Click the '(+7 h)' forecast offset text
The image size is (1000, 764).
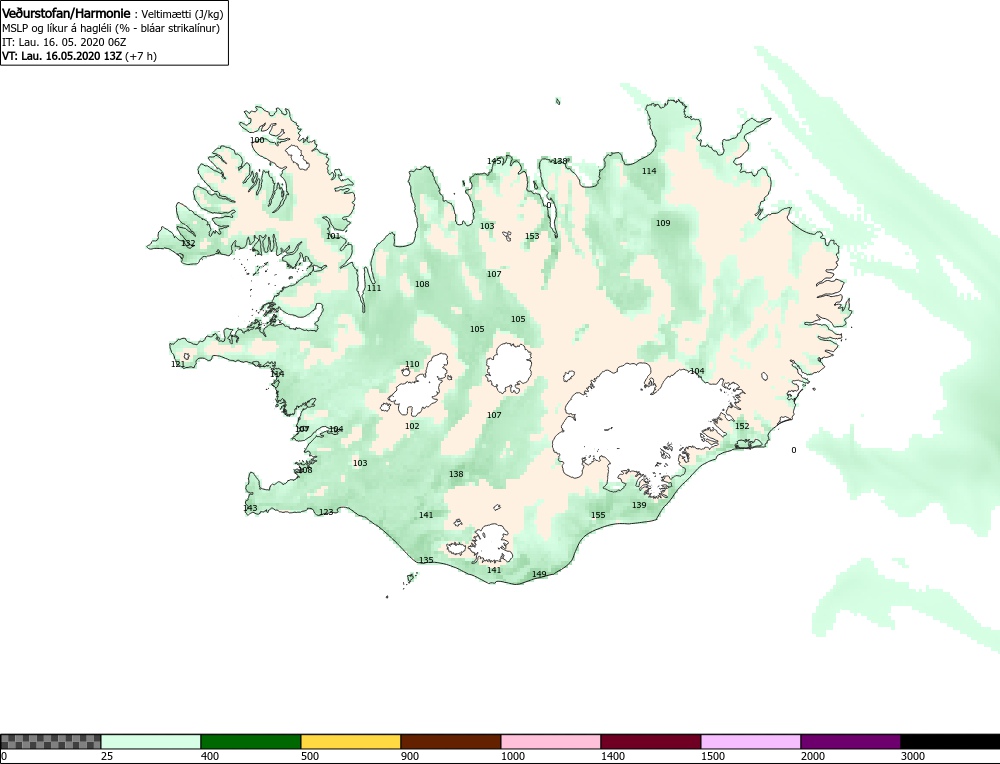(x=141, y=56)
